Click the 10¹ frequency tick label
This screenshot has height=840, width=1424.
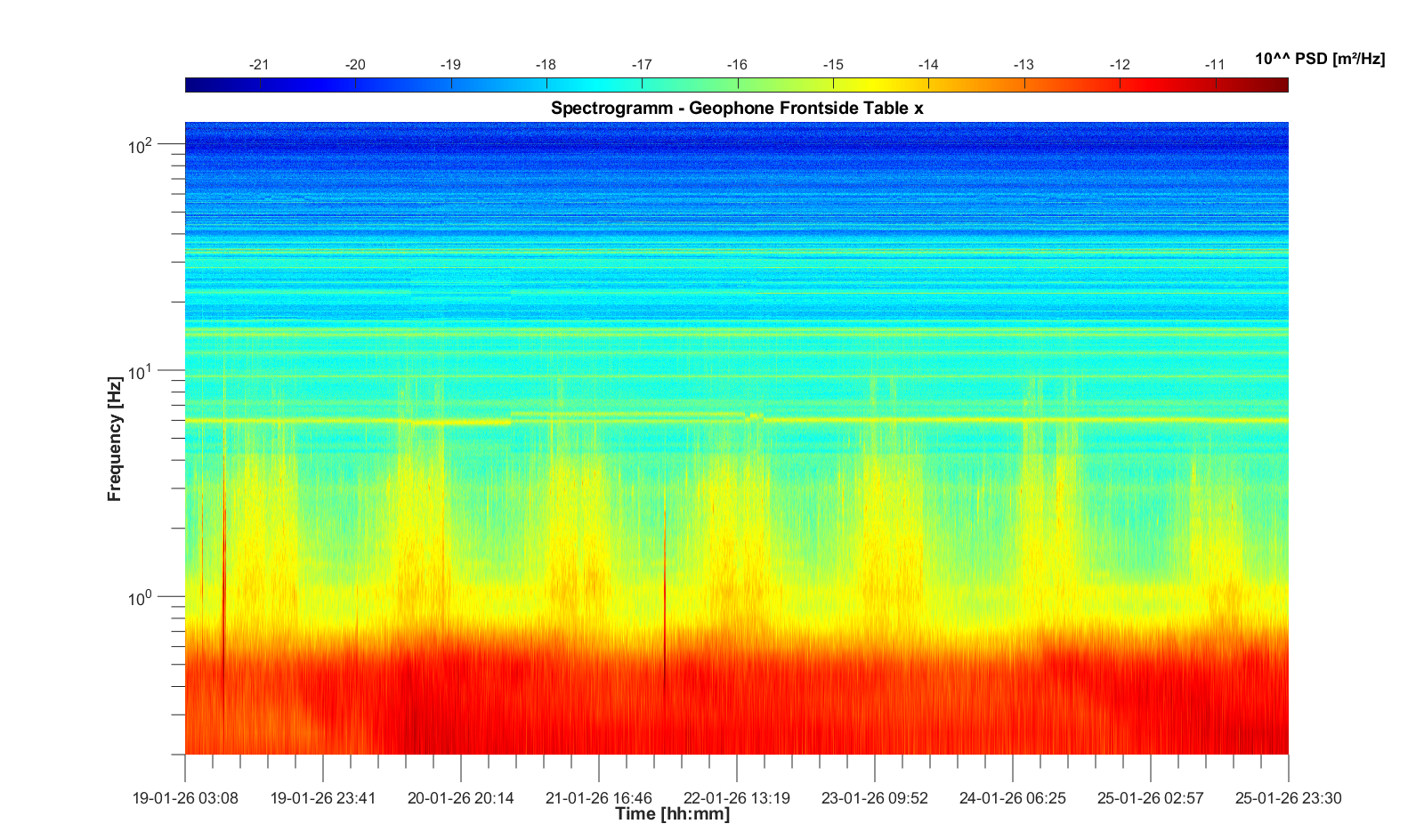point(142,371)
